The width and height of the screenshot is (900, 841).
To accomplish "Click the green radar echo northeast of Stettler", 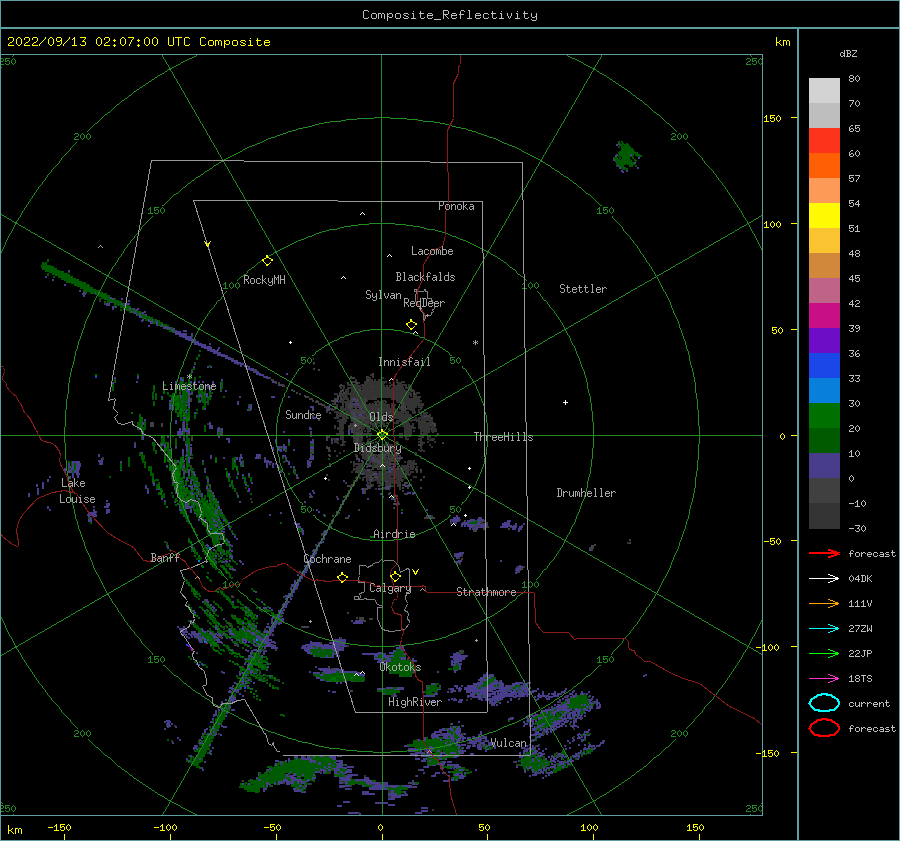I will (626, 156).
